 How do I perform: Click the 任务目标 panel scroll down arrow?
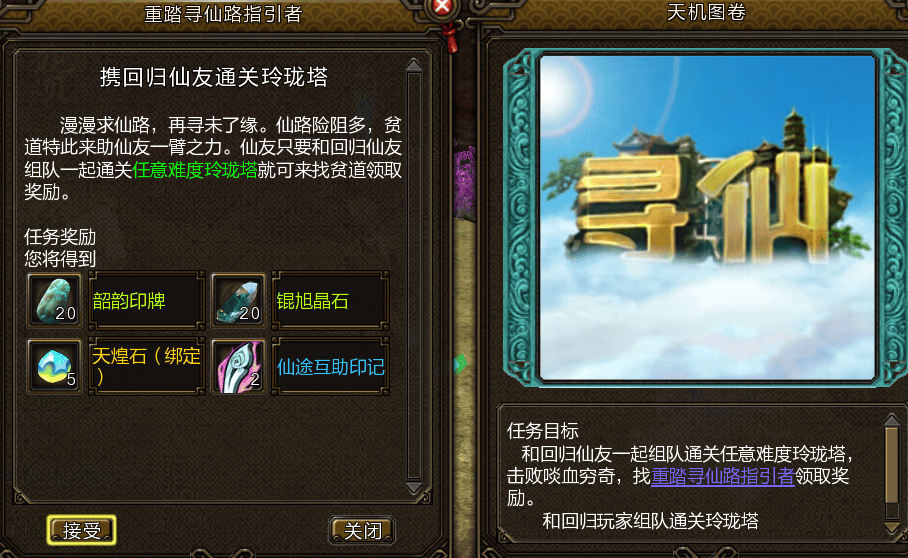coord(892,527)
